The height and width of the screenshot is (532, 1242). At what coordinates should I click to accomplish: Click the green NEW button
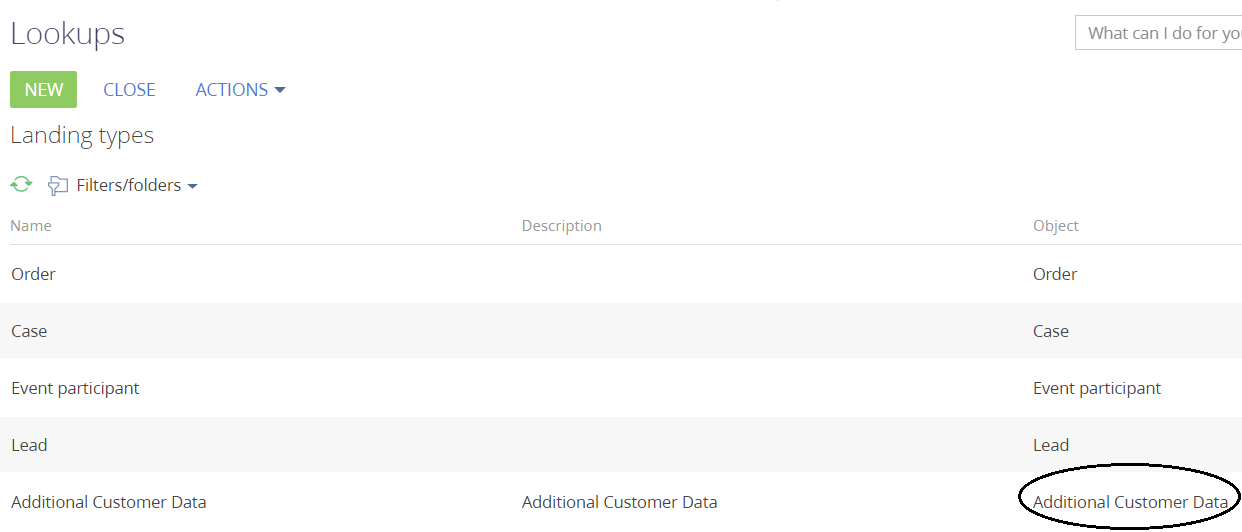(x=43, y=90)
